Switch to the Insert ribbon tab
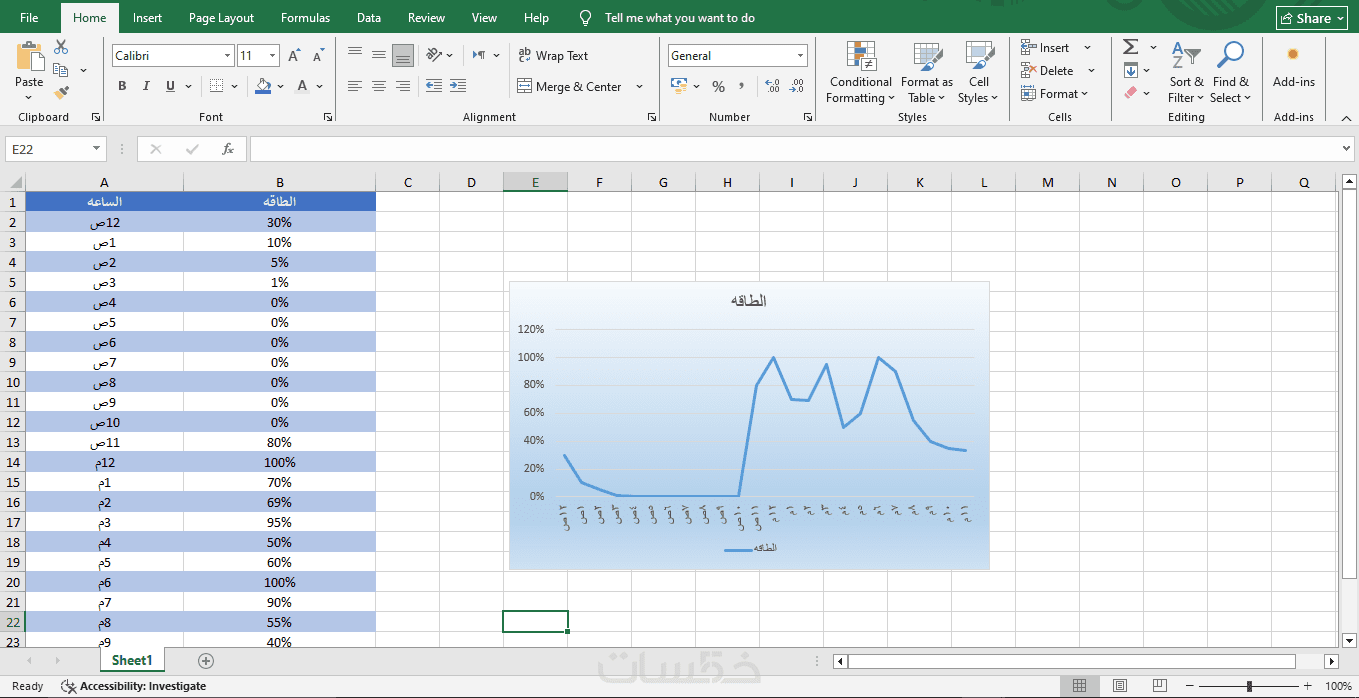Image resolution: width=1359 pixels, height=698 pixels. click(147, 18)
